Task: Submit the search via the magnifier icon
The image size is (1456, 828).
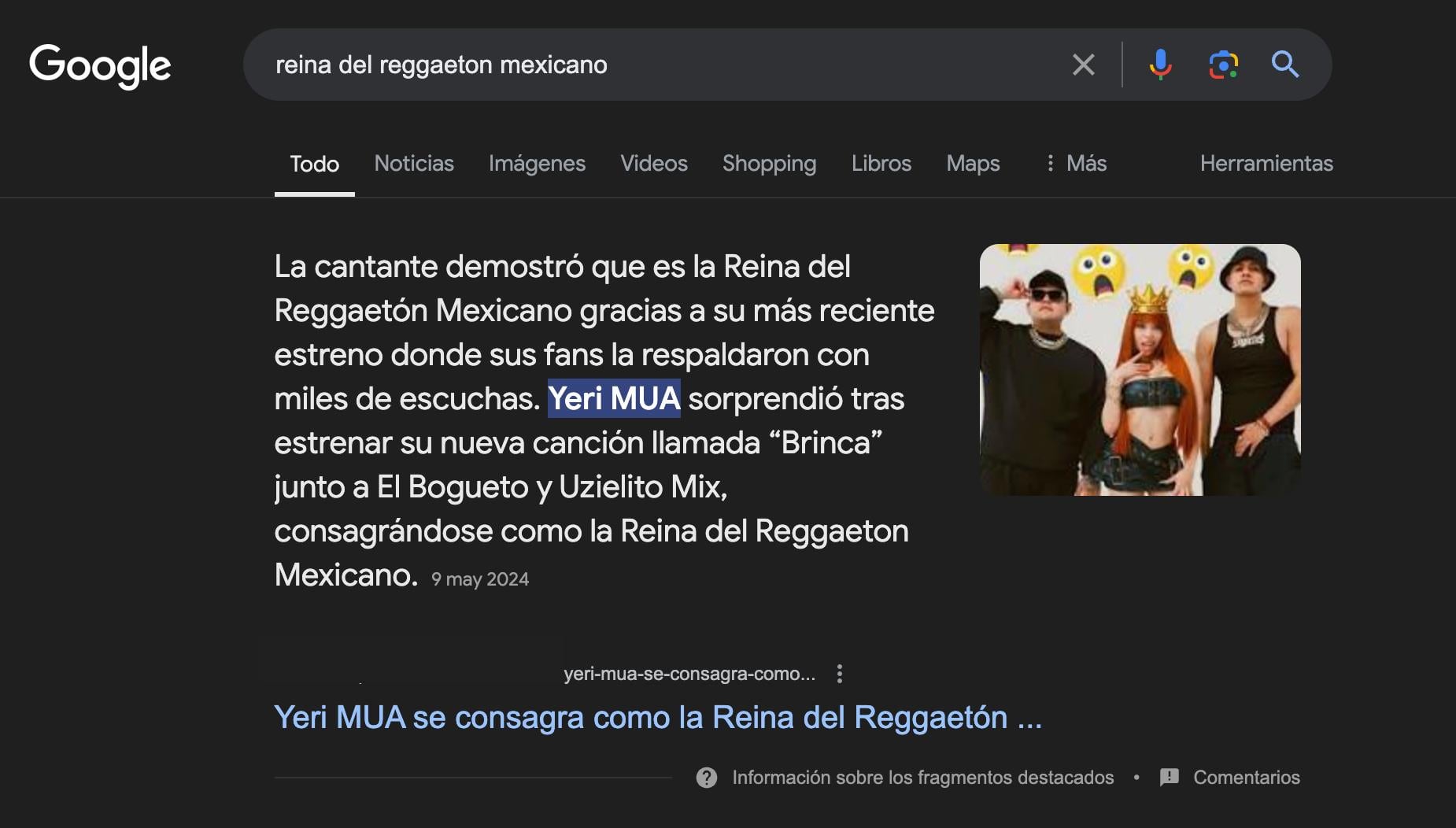Action: [x=1285, y=65]
